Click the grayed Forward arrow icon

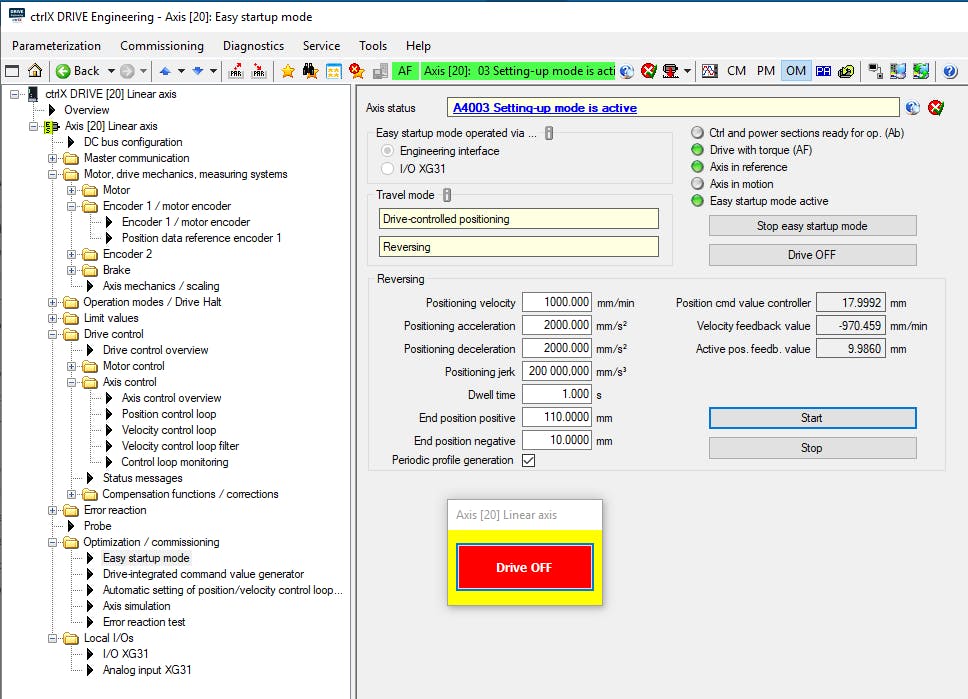127,71
